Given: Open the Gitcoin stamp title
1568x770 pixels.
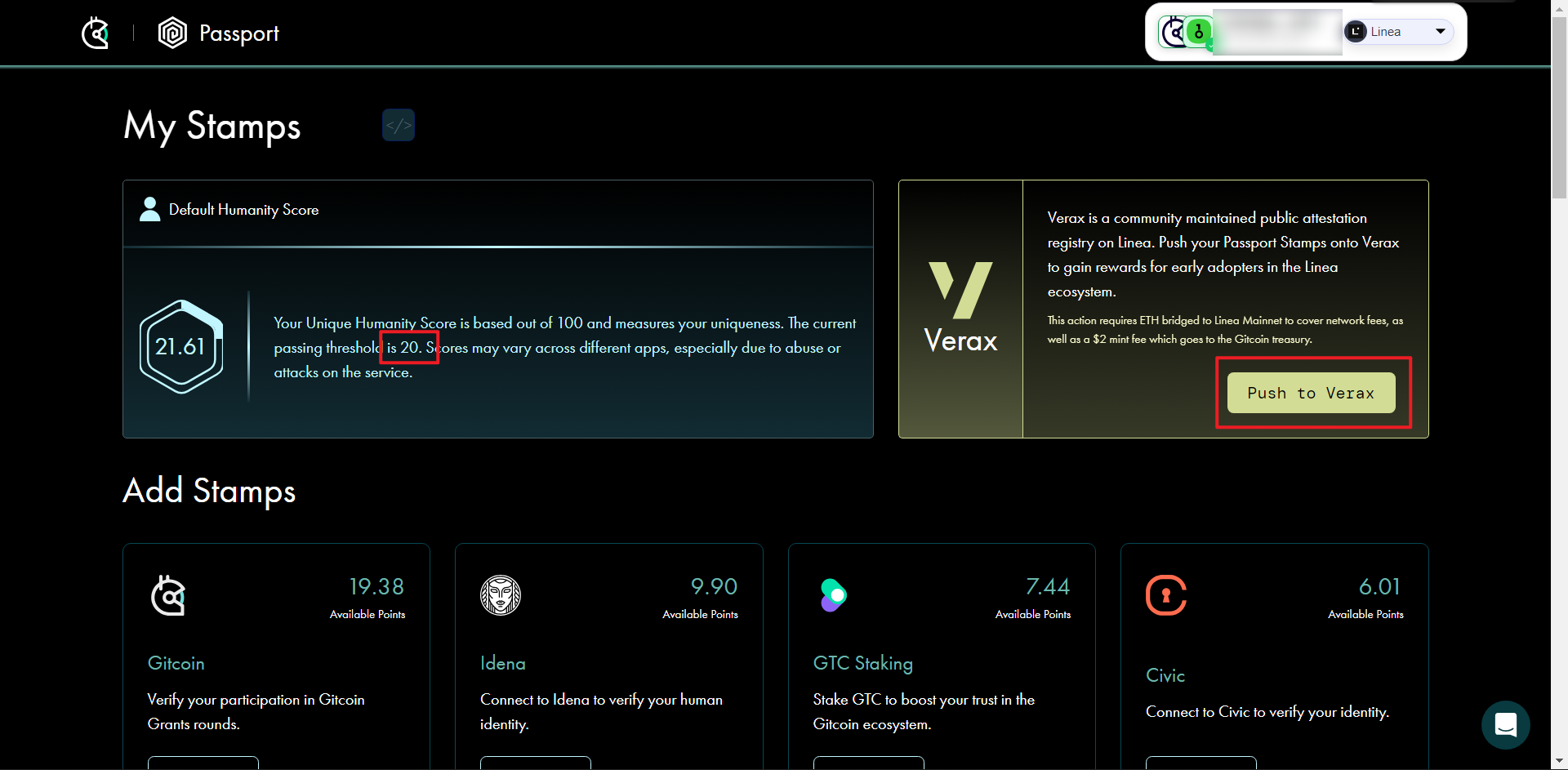Looking at the screenshot, I should click(176, 663).
